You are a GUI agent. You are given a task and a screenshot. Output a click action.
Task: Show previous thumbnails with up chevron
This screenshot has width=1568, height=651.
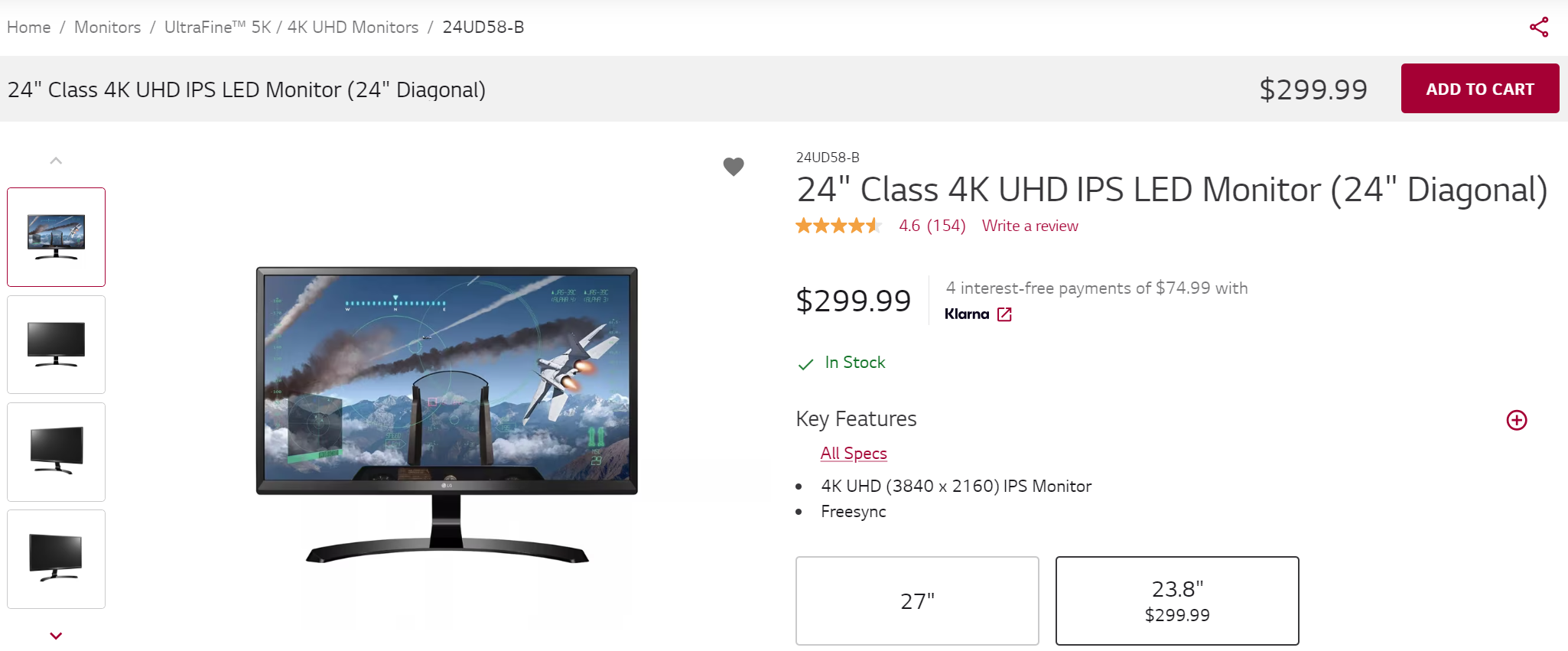pyautogui.click(x=56, y=161)
